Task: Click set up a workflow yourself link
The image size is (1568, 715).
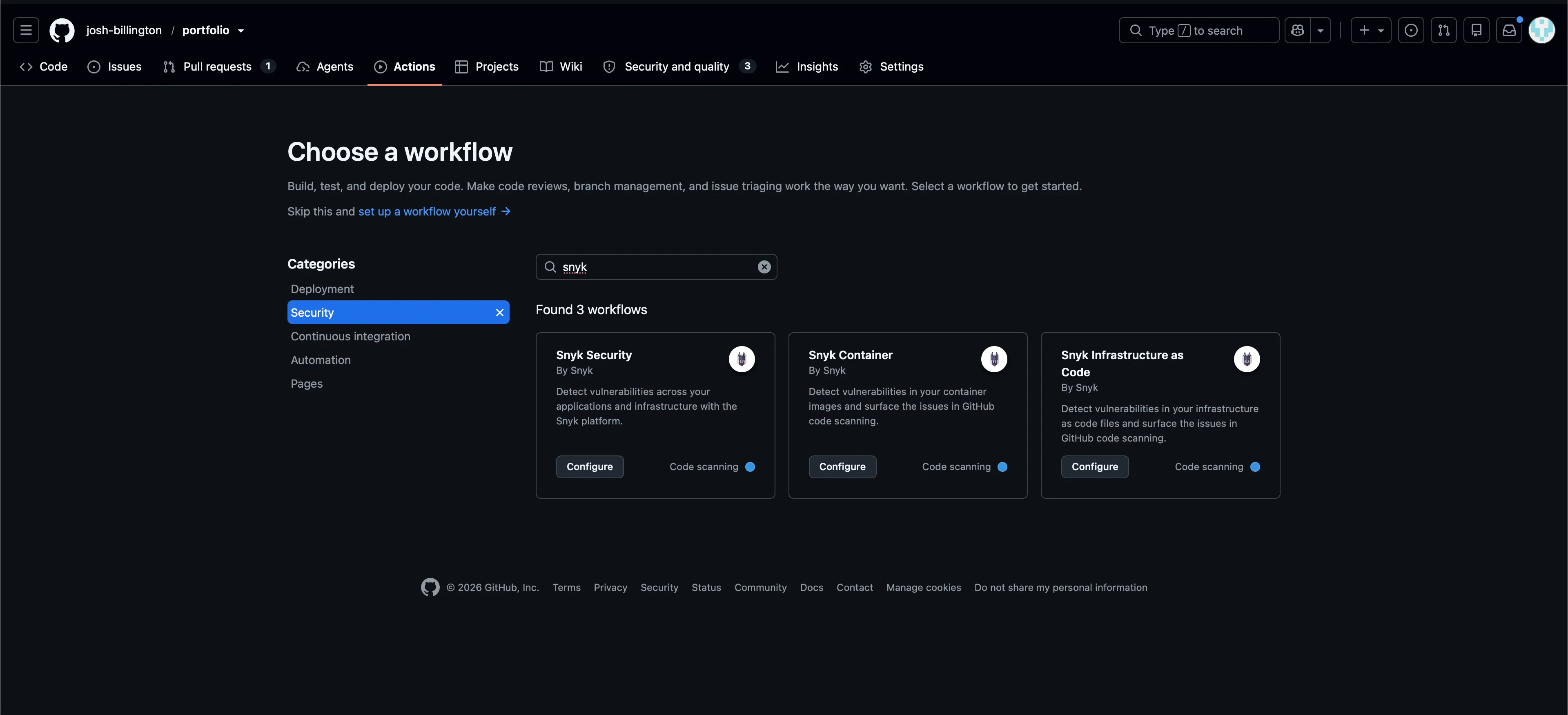Action: (x=434, y=211)
